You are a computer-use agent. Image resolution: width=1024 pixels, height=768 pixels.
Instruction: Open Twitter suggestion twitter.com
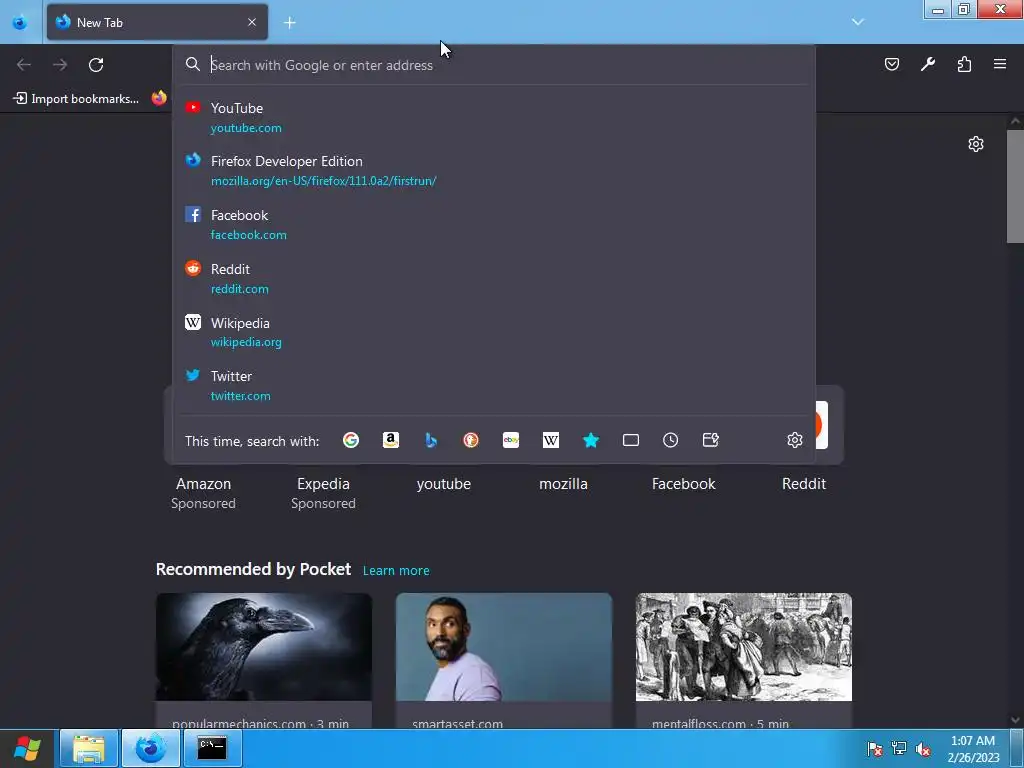[494, 385]
